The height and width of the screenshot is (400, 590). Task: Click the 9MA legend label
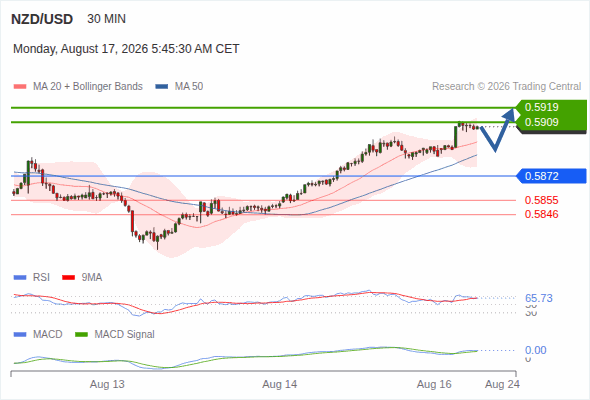(x=92, y=278)
